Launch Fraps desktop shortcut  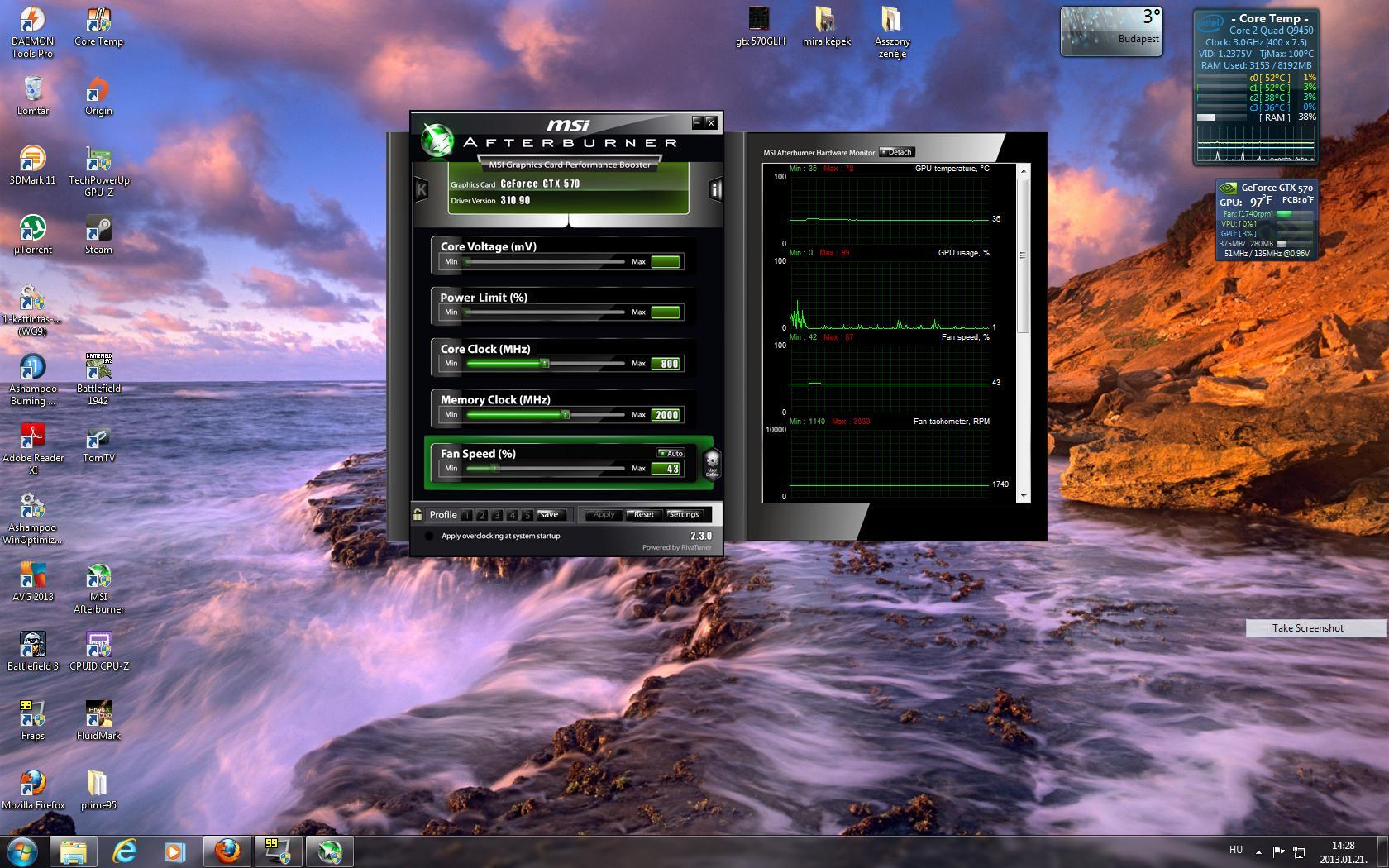32,721
